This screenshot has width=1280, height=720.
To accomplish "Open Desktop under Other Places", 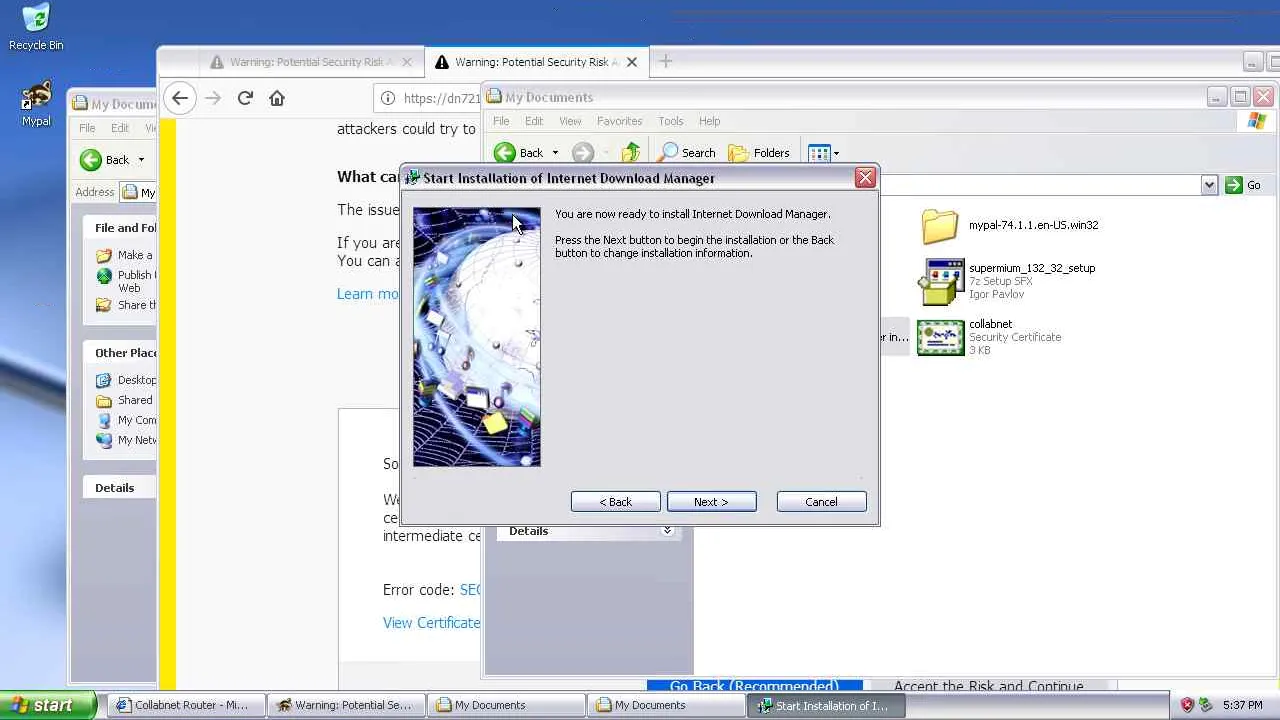I will pos(126,380).
